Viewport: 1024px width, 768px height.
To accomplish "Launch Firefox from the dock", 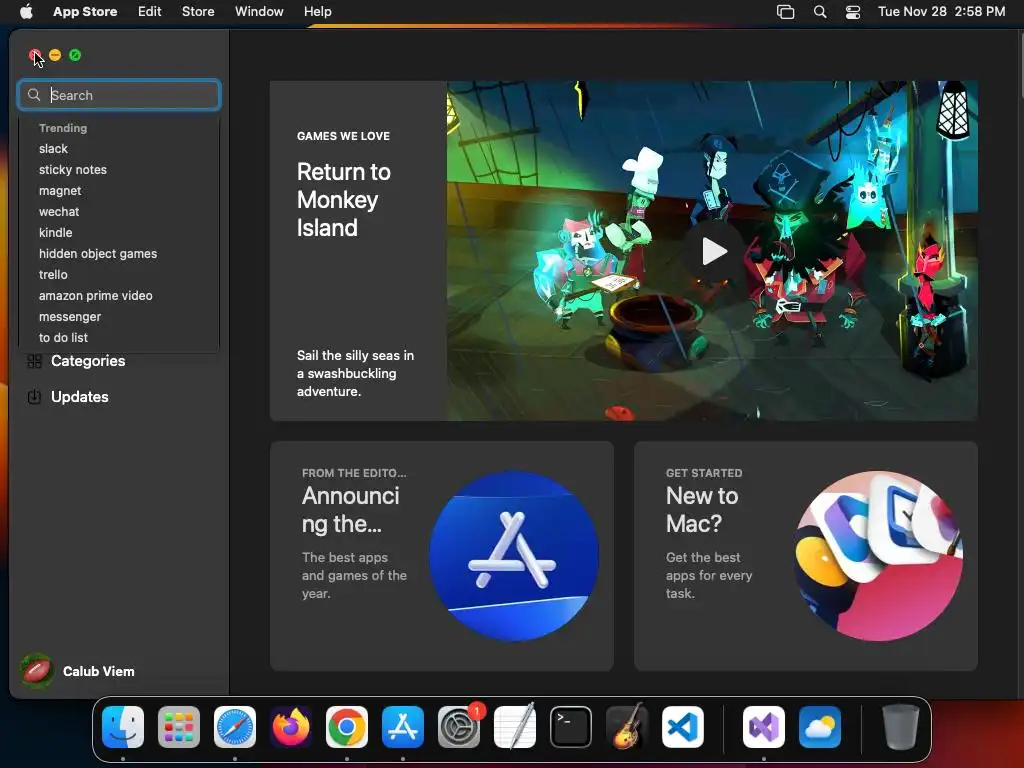I will [x=291, y=727].
